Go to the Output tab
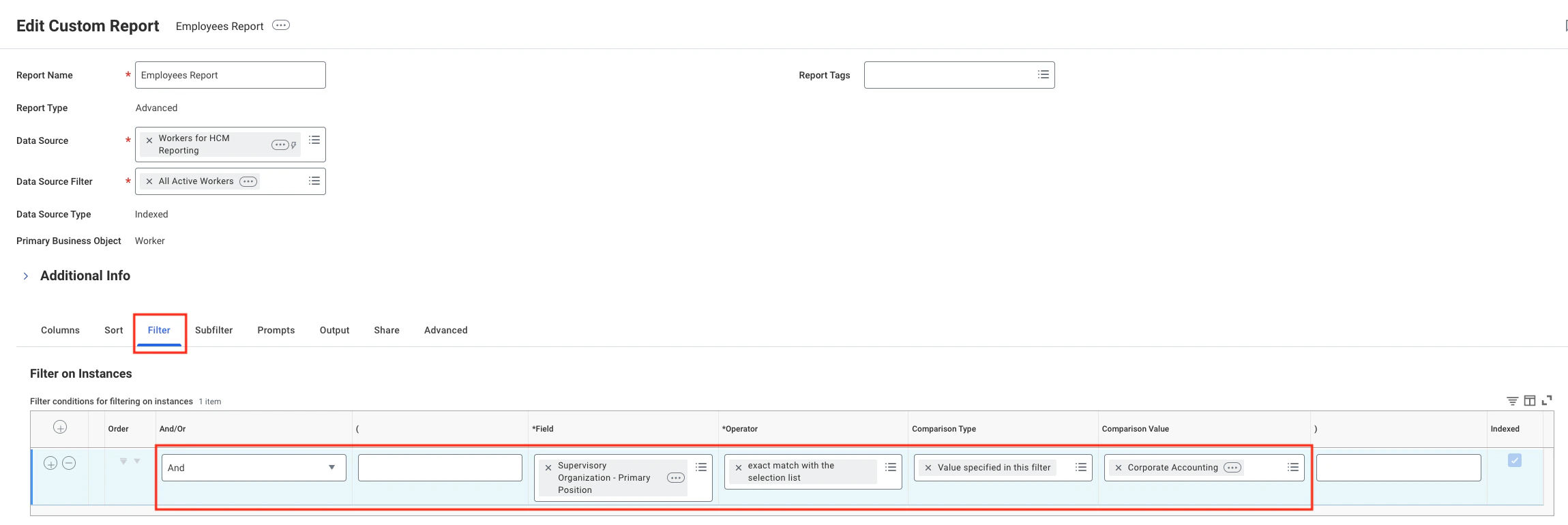The height and width of the screenshot is (525, 1568). 334,330
